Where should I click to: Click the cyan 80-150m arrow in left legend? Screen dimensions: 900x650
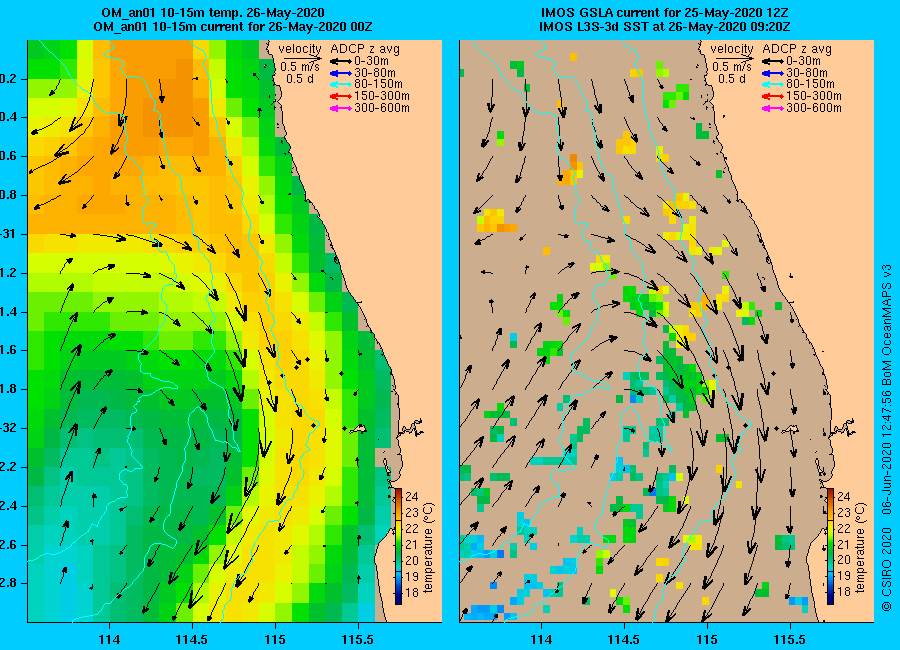coord(340,84)
